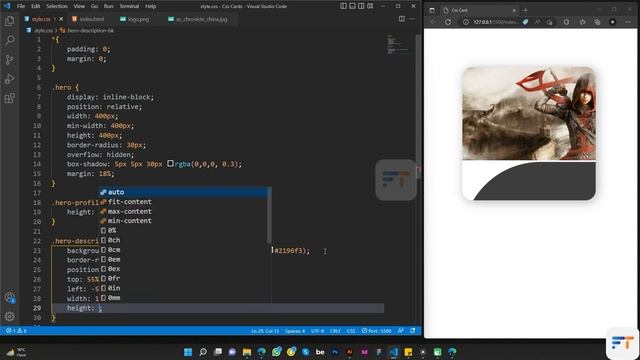Toggle the secondary side bar layout icon
The image size is (640, 360).
point(361,6)
